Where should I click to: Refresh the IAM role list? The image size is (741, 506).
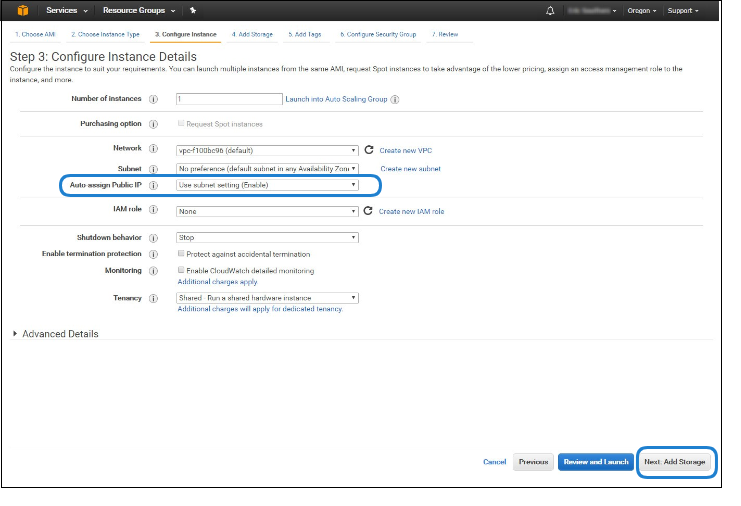click(368, 211)
